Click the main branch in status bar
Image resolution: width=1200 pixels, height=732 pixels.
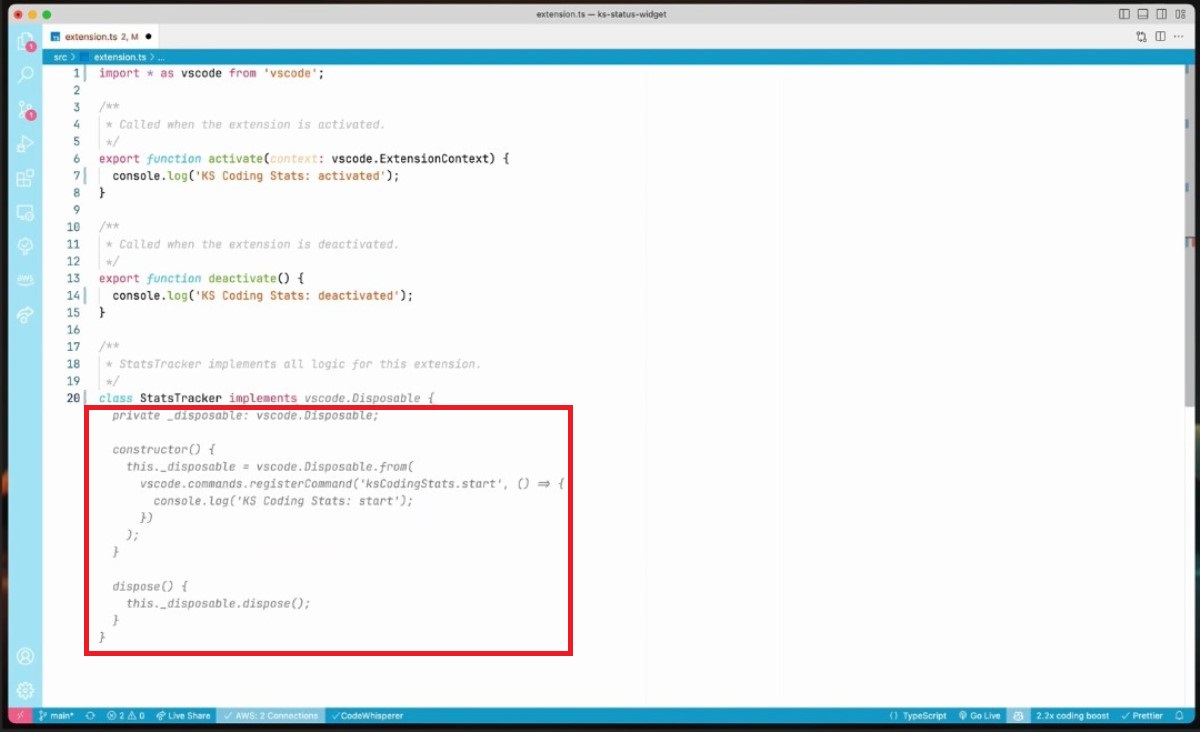click(56, 716)
